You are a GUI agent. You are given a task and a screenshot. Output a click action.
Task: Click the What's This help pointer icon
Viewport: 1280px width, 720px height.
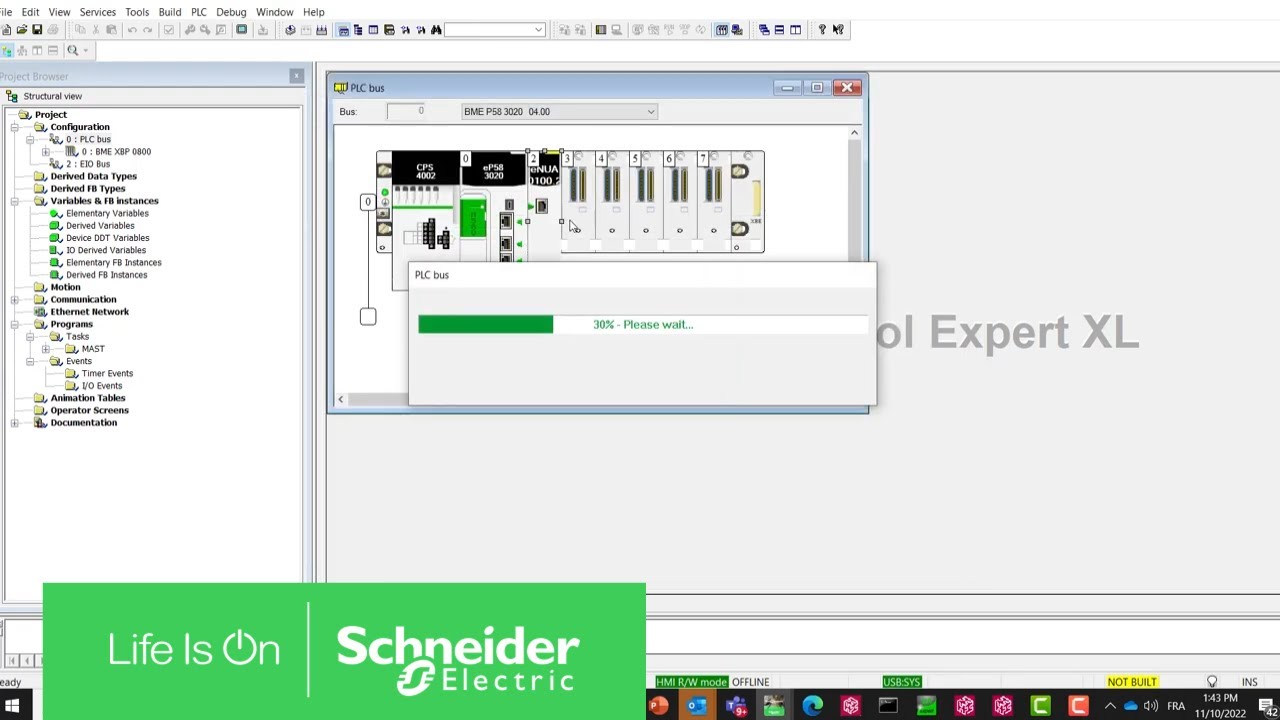pyautogui.click(x=838, y=30)
